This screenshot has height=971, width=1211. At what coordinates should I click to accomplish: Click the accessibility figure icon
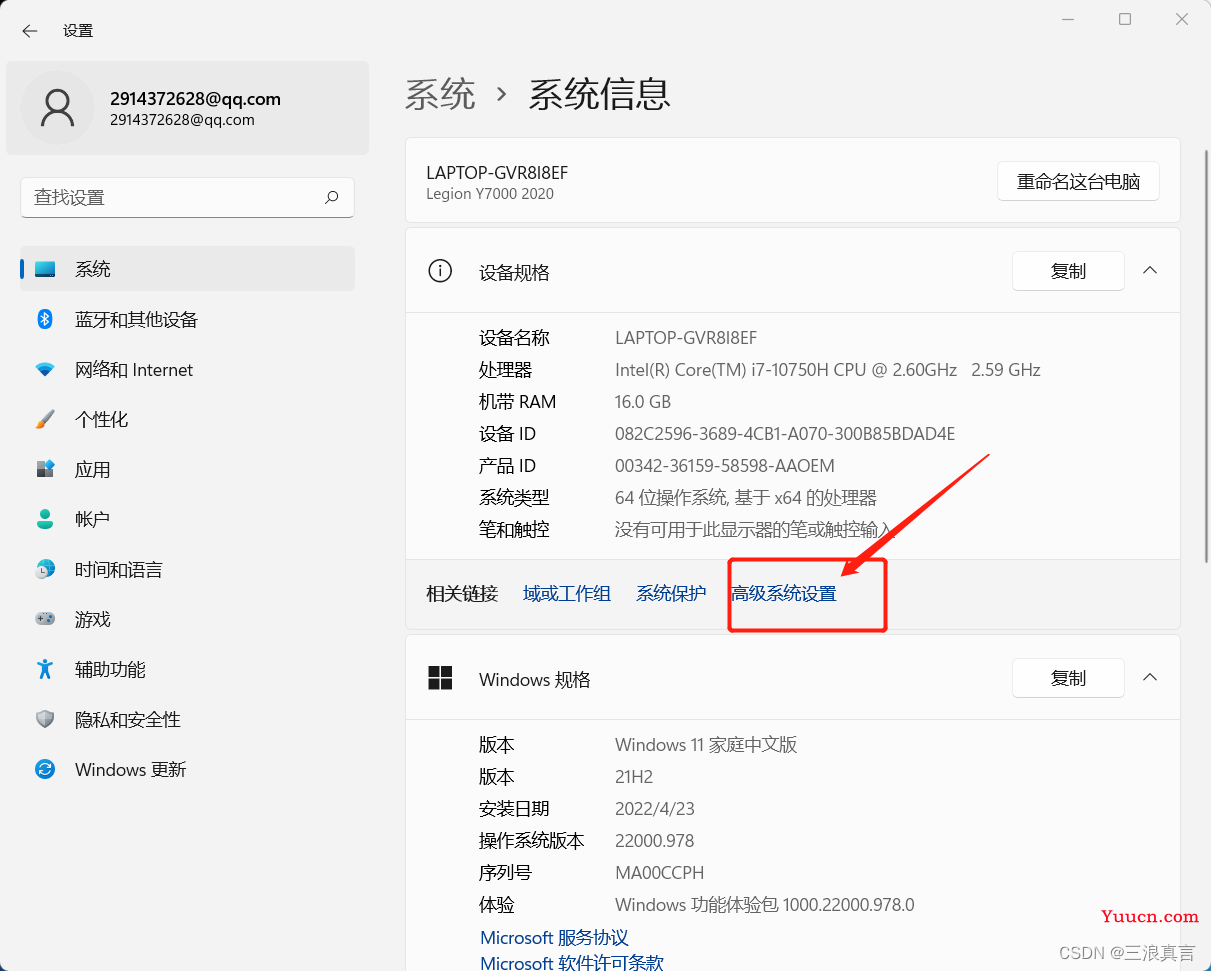(x=45, y=669)
